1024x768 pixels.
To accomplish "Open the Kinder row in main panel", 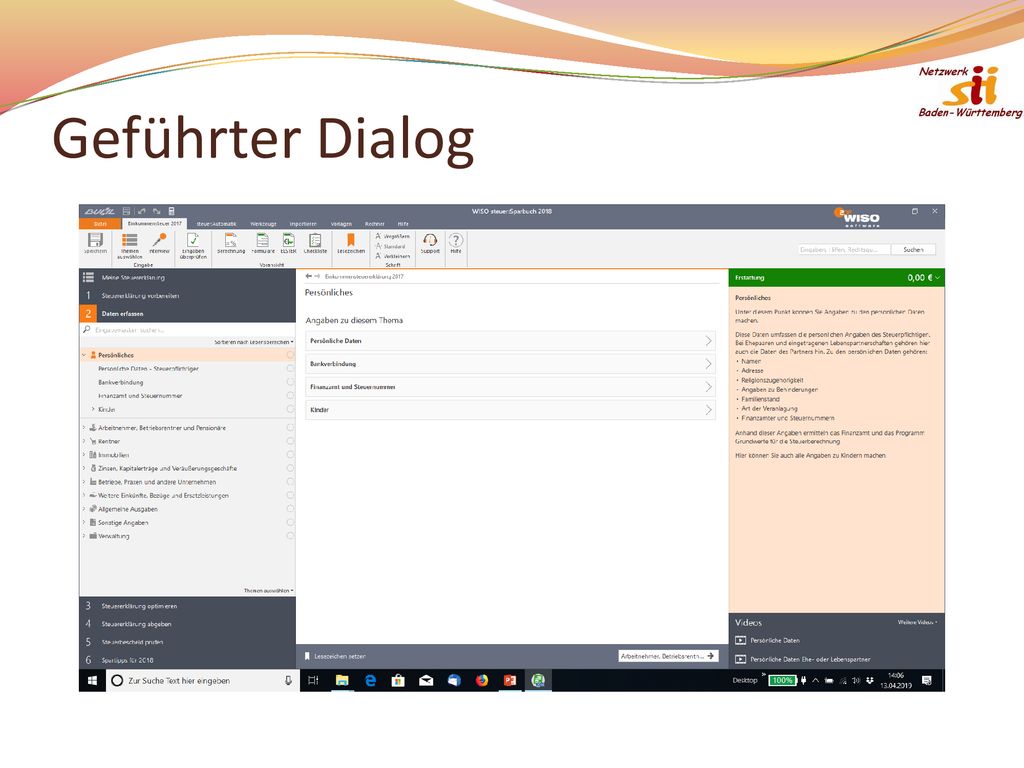I will point(510,410).
